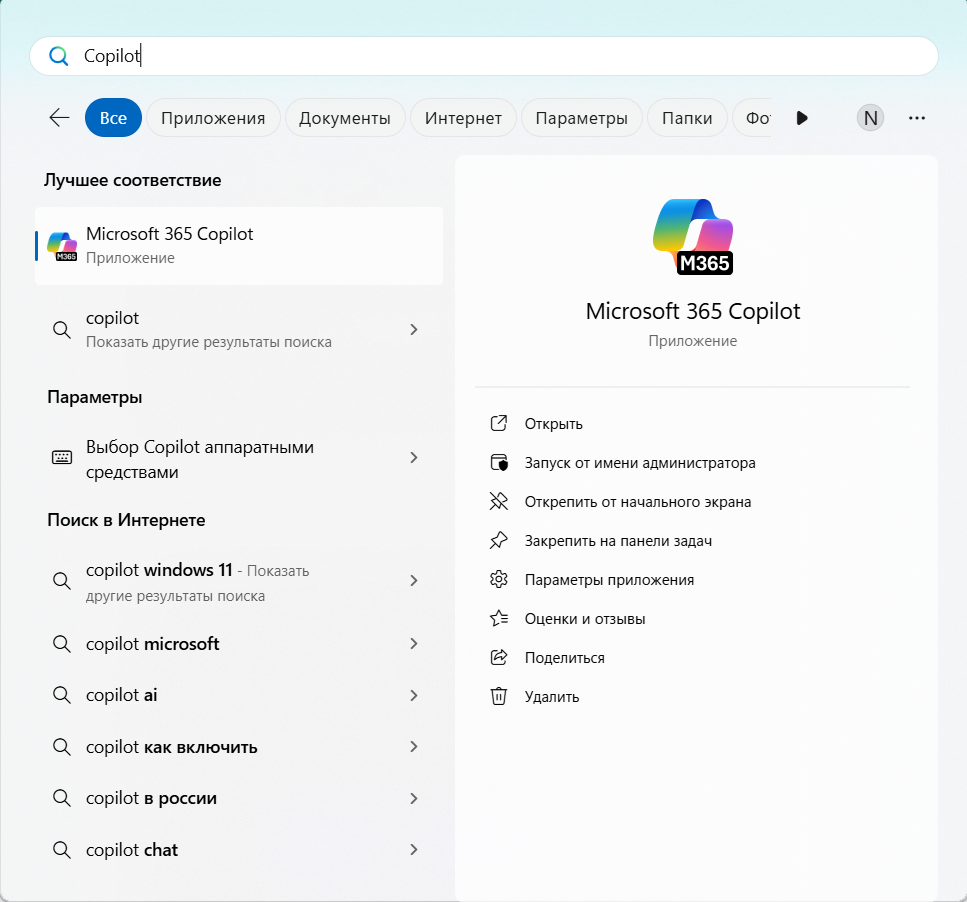This screenshot has height=902, width=967.
Task: Choose Открепить от начального экрана
Action: pyautogui.click(x=638, y=502)
